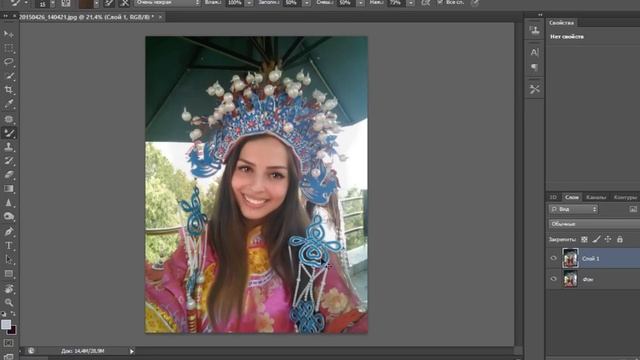Switch to the 3D panel tab
This screenshot has height=360, width=640.
coord(553,197)
